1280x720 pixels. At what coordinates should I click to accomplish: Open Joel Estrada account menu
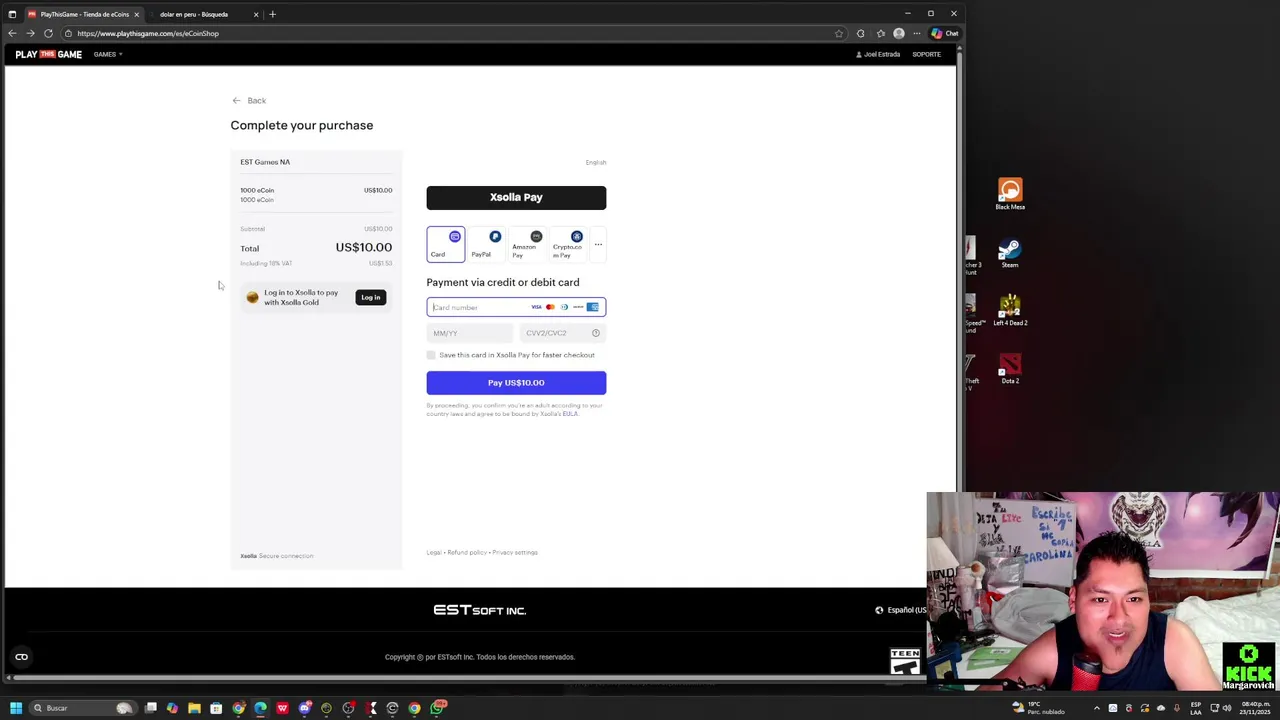[x=878, y=54]
